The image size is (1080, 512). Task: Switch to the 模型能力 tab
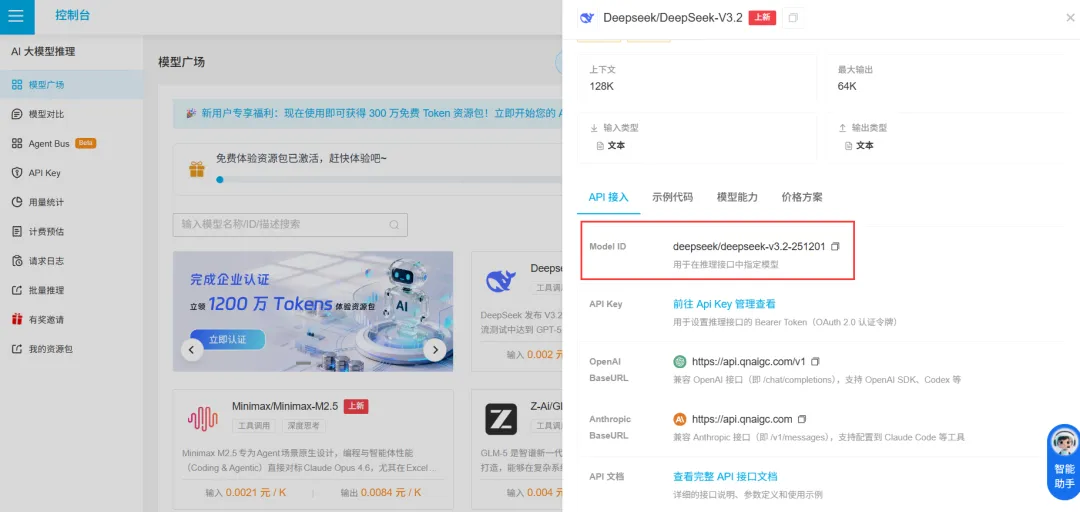[737, 197]
